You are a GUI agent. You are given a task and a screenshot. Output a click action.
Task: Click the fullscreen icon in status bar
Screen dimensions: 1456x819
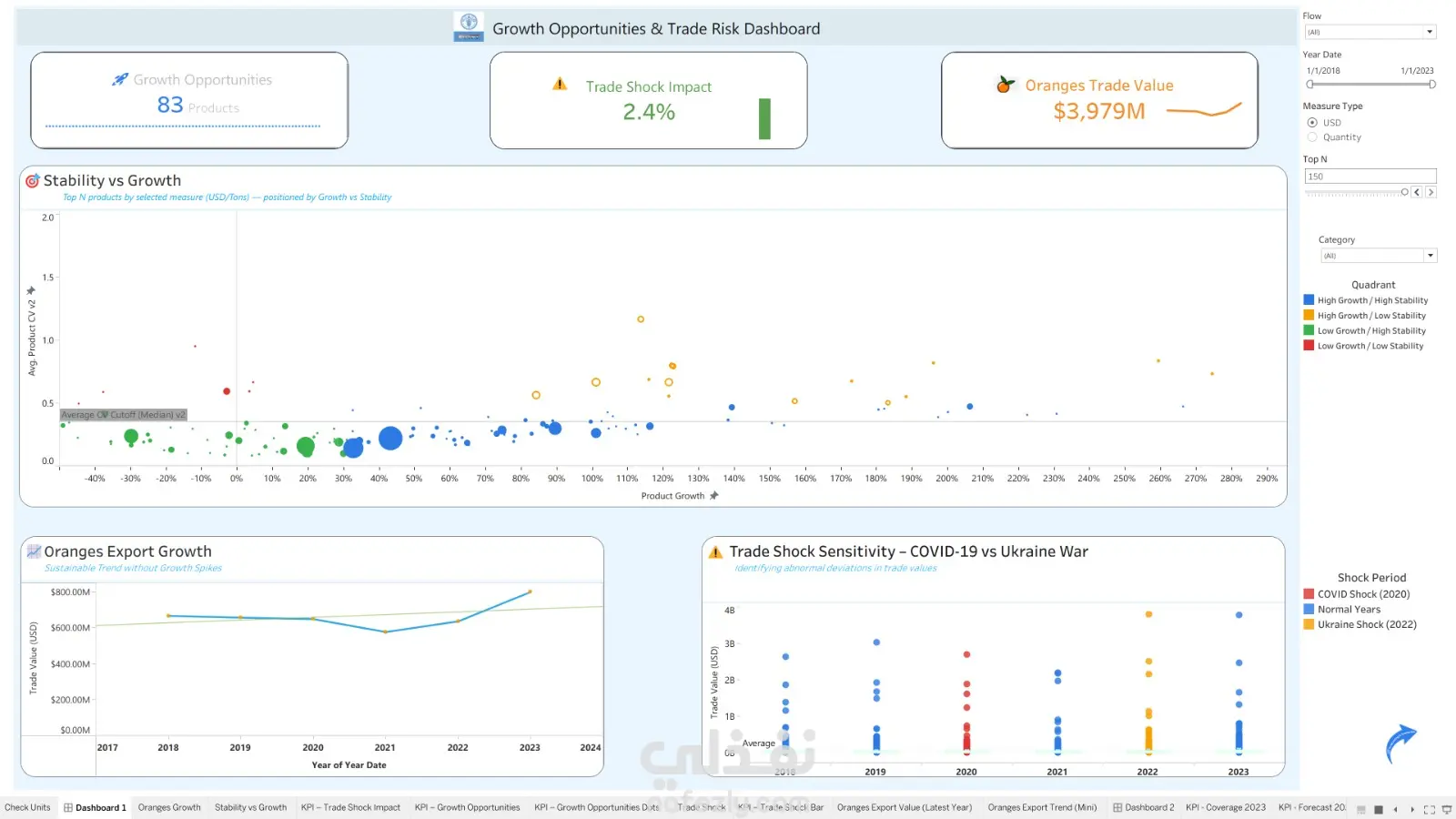pyautogui.click(x=1430, y=809)
